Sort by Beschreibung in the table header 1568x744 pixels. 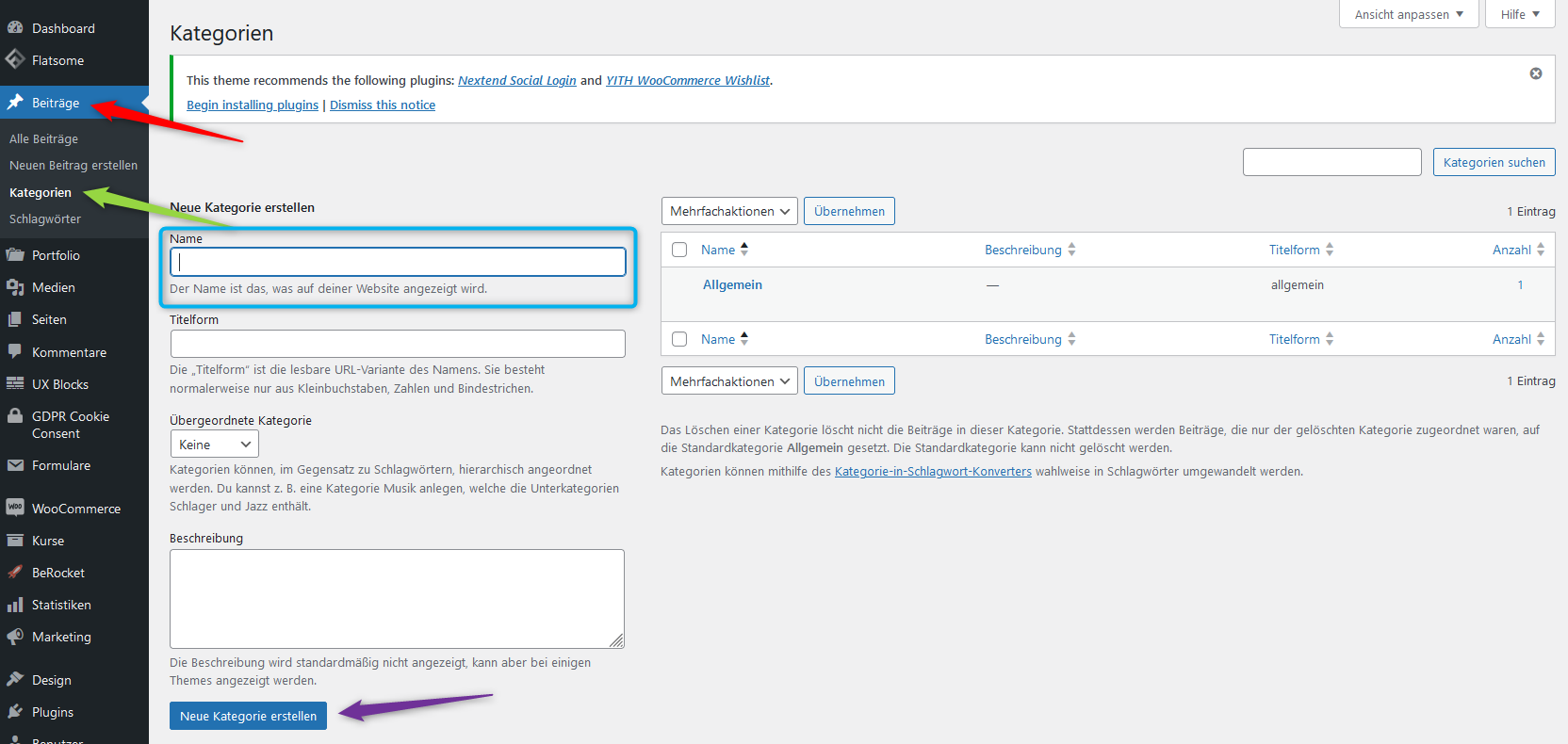click(1030, 250)
